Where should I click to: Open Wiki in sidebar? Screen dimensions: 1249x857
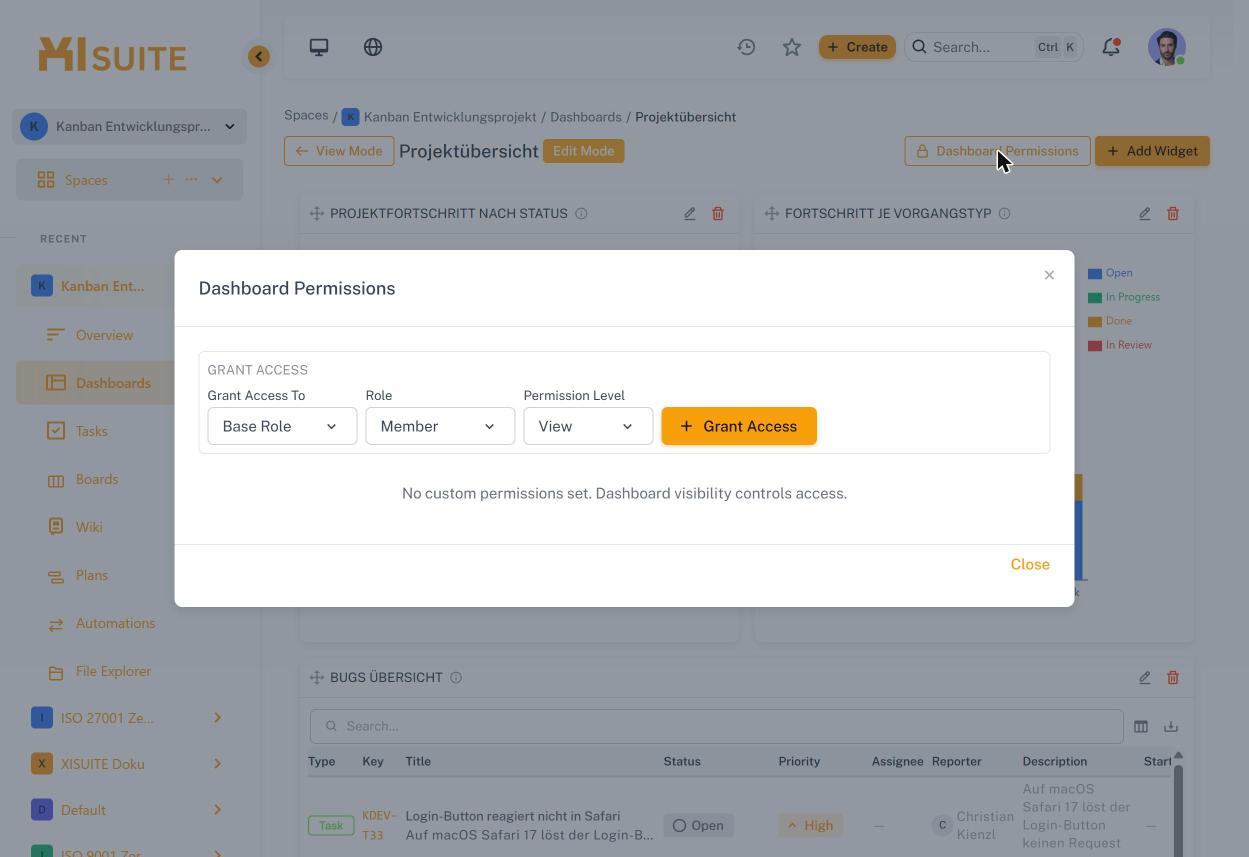(x=89, y=527)
